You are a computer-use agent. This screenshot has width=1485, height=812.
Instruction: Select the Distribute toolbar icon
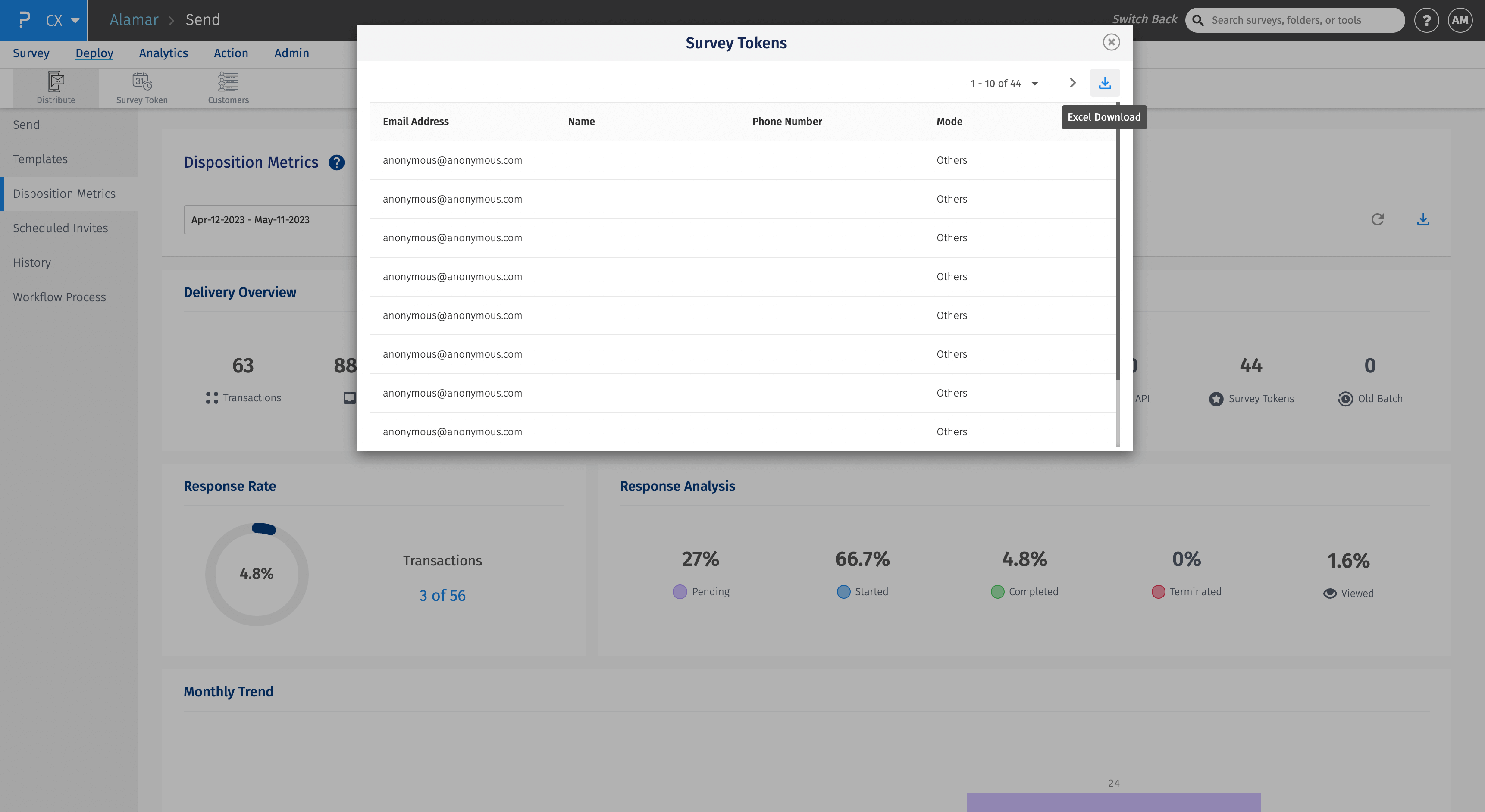click(x=55, y=87)
